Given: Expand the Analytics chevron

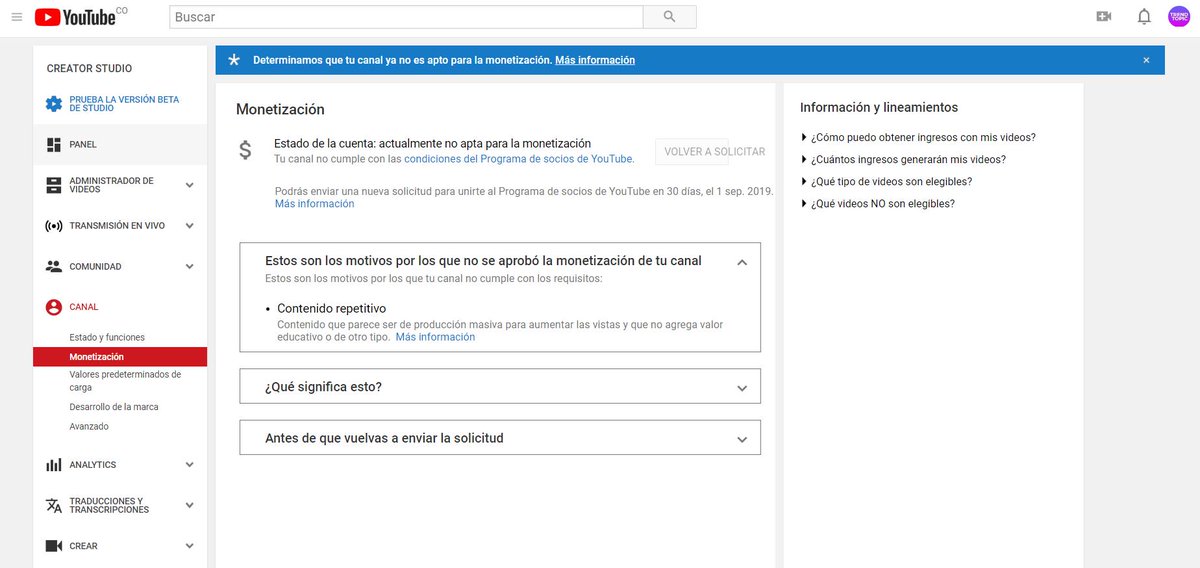Looking at the screenshot, I should pos(189,465).
